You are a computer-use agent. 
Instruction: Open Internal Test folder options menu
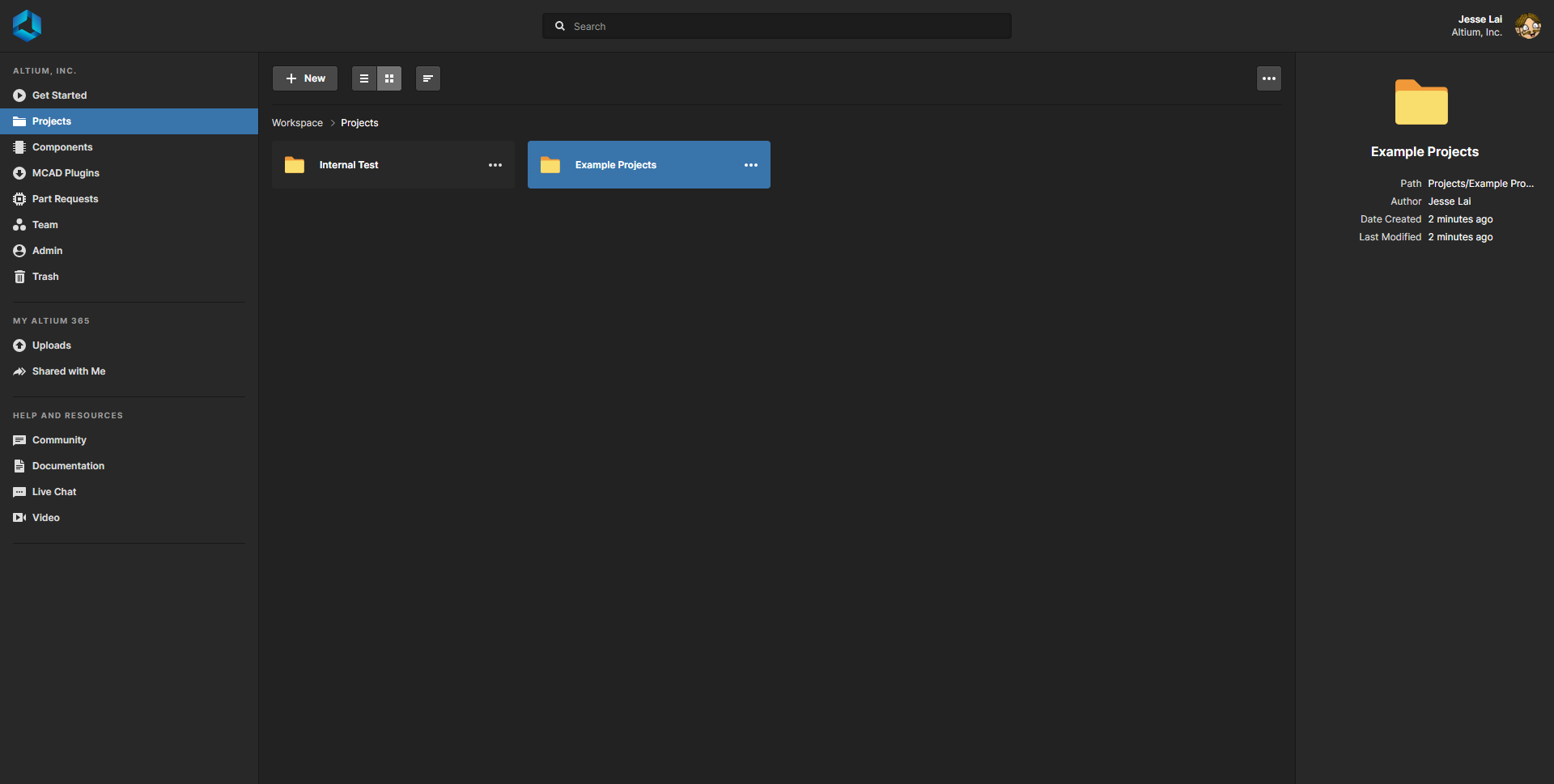tap(495, 165)
